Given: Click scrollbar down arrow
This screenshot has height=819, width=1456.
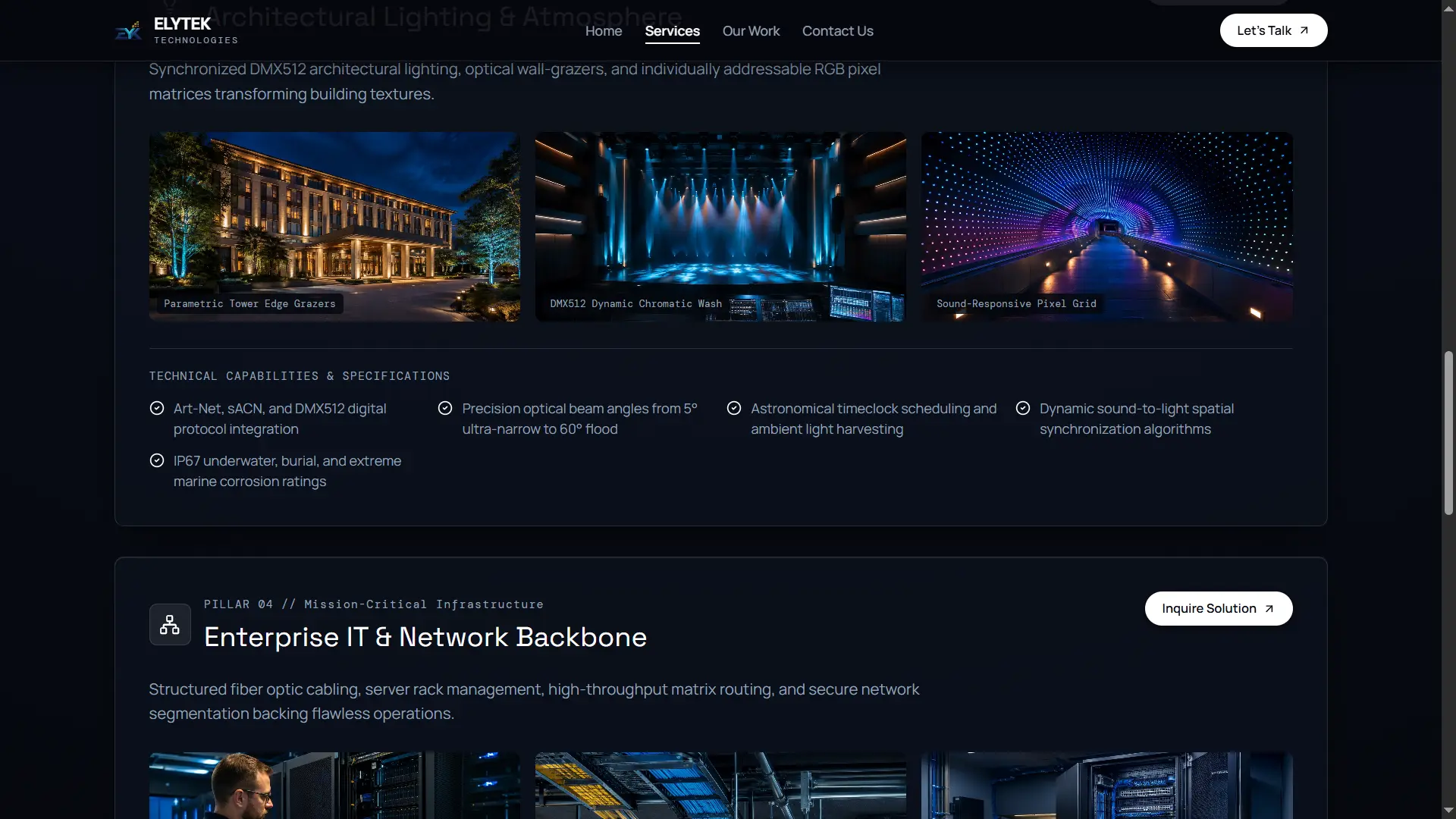Looking at the screenshot, I should coord(1448,811).
